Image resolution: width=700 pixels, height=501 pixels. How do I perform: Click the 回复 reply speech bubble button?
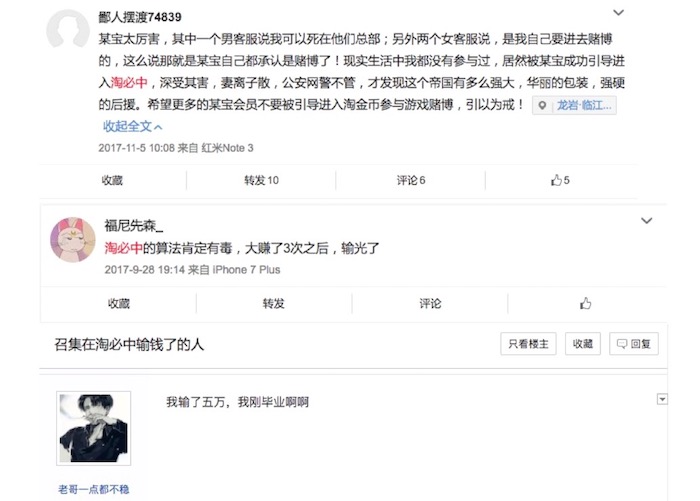633,344
